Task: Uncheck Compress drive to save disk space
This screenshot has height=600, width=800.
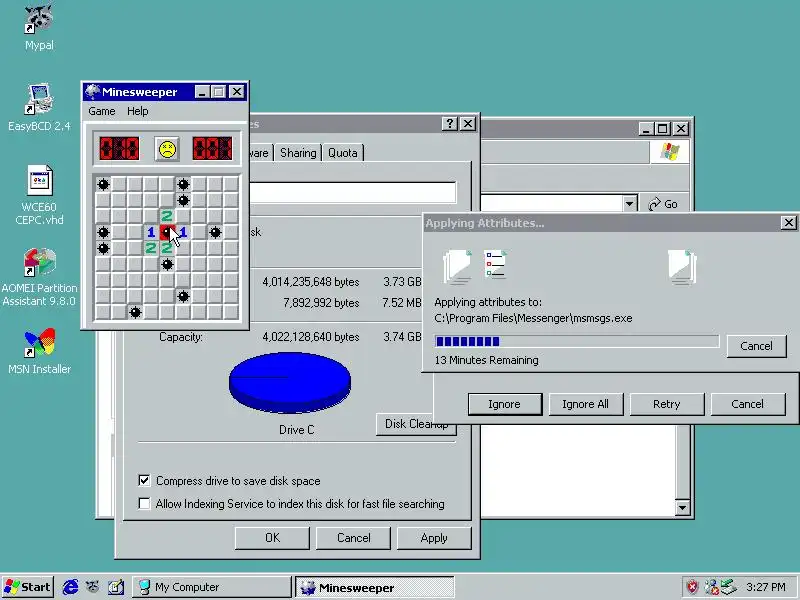Action: point(144,481)
